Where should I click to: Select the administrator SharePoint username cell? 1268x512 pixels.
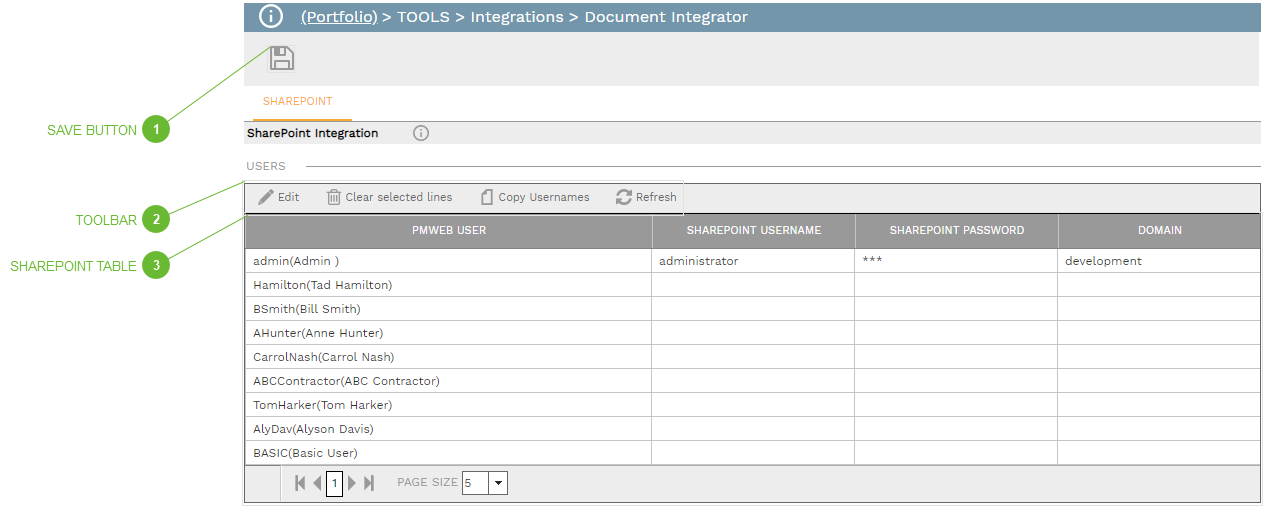pos(754,261)
